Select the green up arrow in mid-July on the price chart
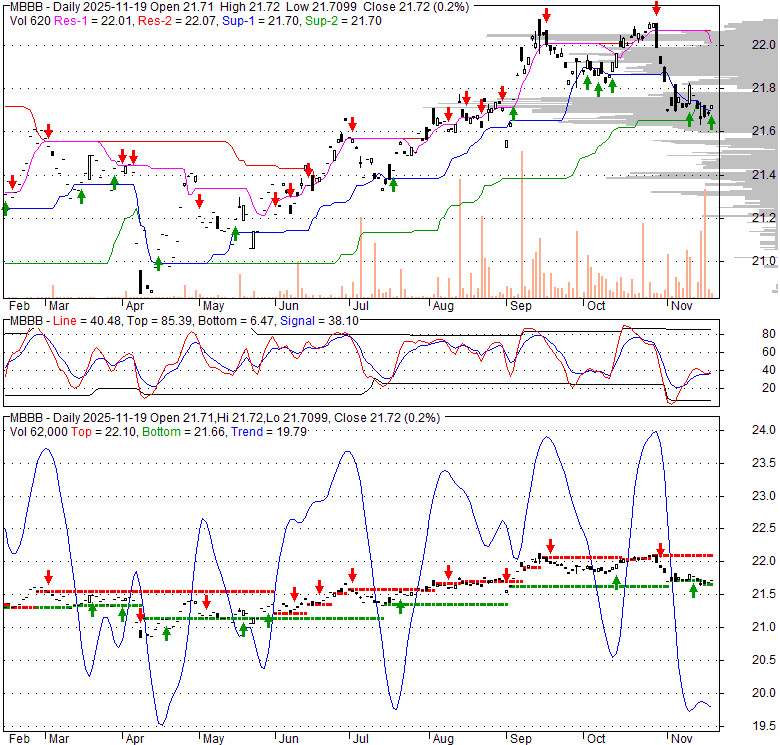Image resolution: width=780 pixels, height=745 pixels. click(x=392, y=183)
